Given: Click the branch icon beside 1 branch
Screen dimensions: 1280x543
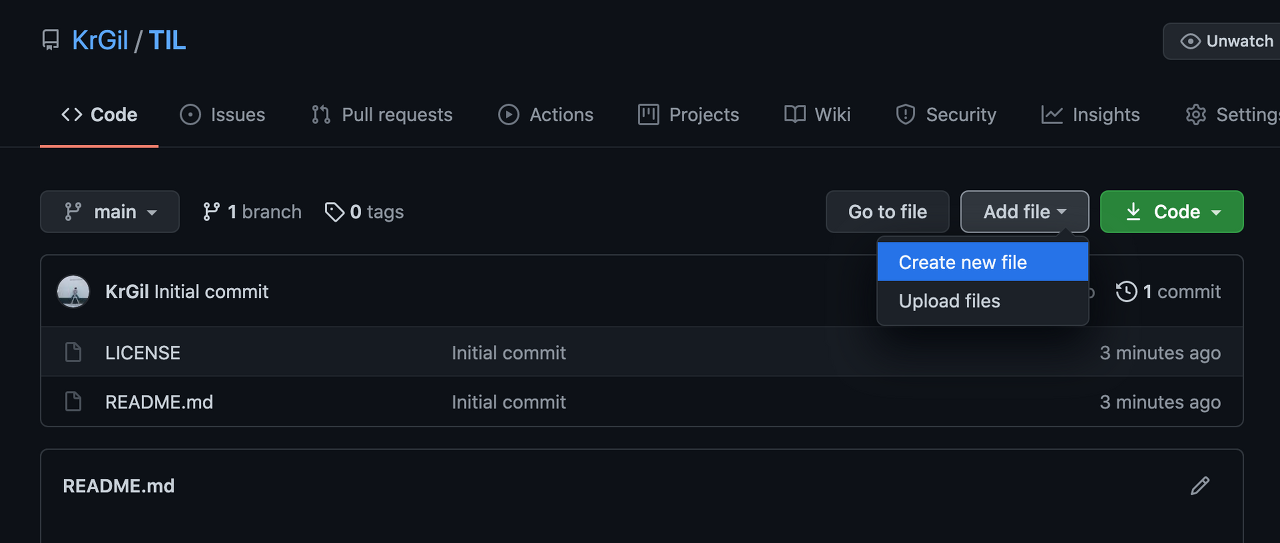Looking at the screenshot, I should point(211,212).
